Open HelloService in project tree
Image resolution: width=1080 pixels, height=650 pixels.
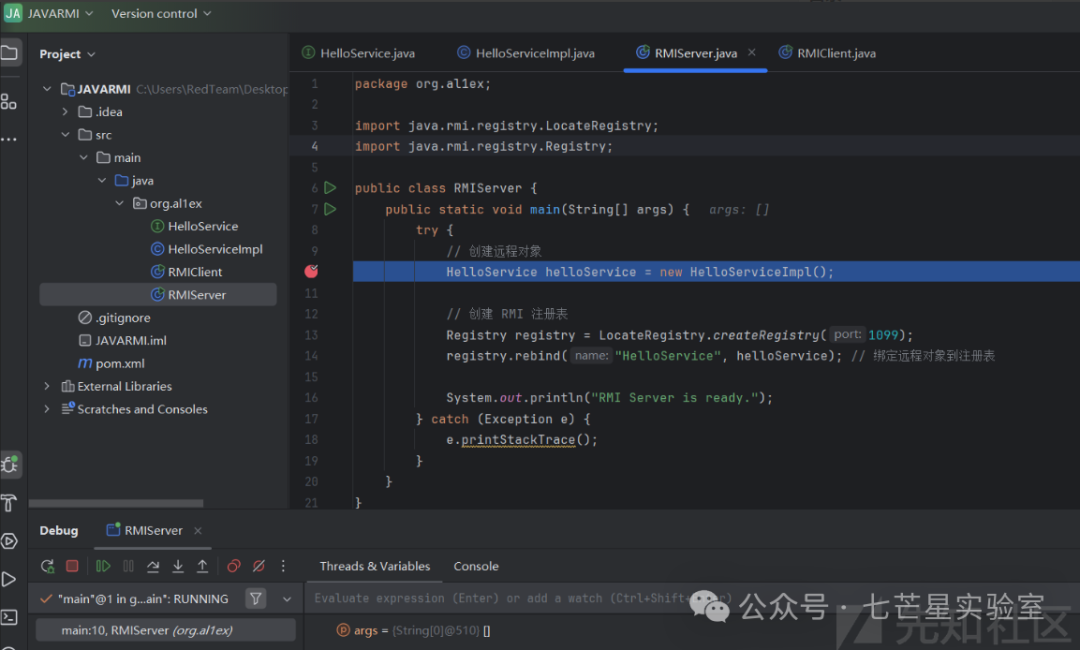click(194, 226)
